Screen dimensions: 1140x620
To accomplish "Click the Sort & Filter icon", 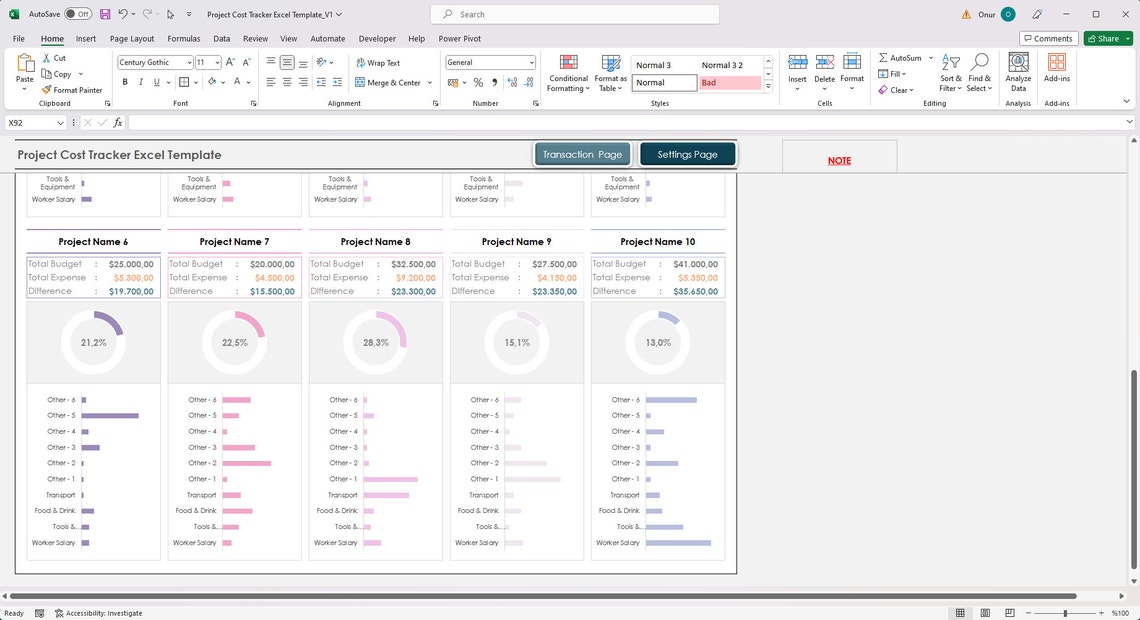I will (x=948, y=72).
